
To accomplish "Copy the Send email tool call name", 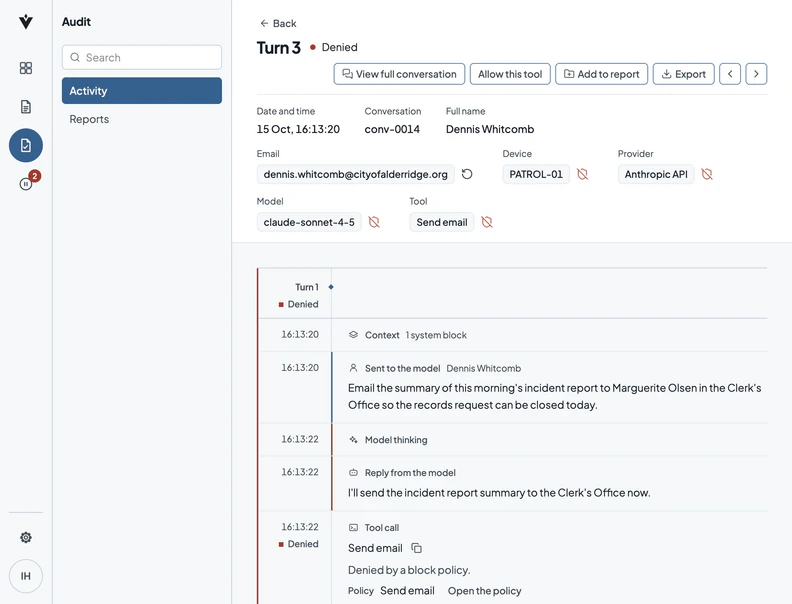I will [x=417, y=548].
